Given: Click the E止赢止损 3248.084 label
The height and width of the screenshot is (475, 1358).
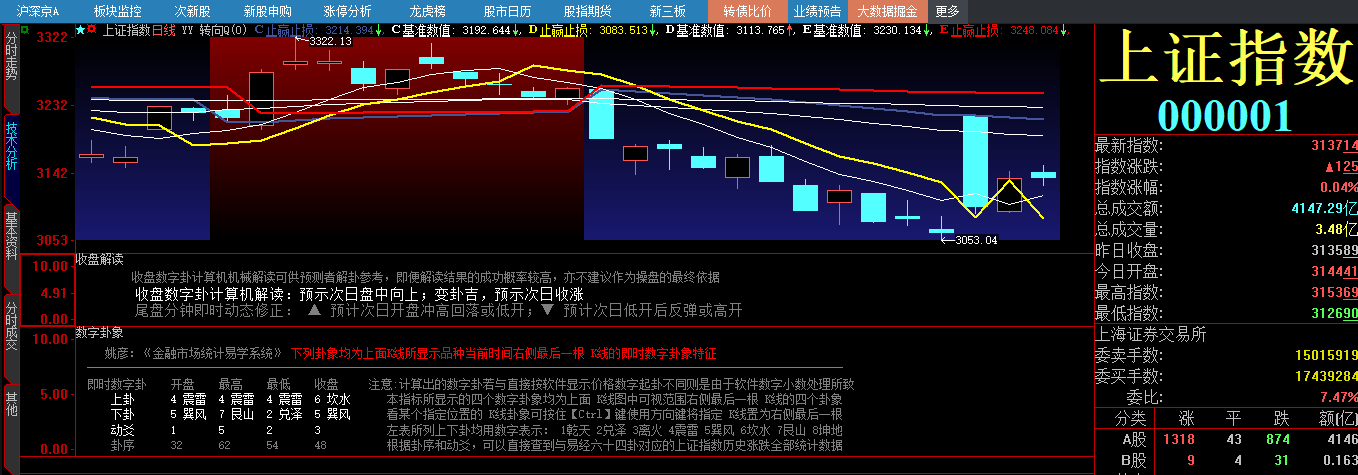Looking at the screenshot, I should pyautogui.click(x=1004, y=30).
